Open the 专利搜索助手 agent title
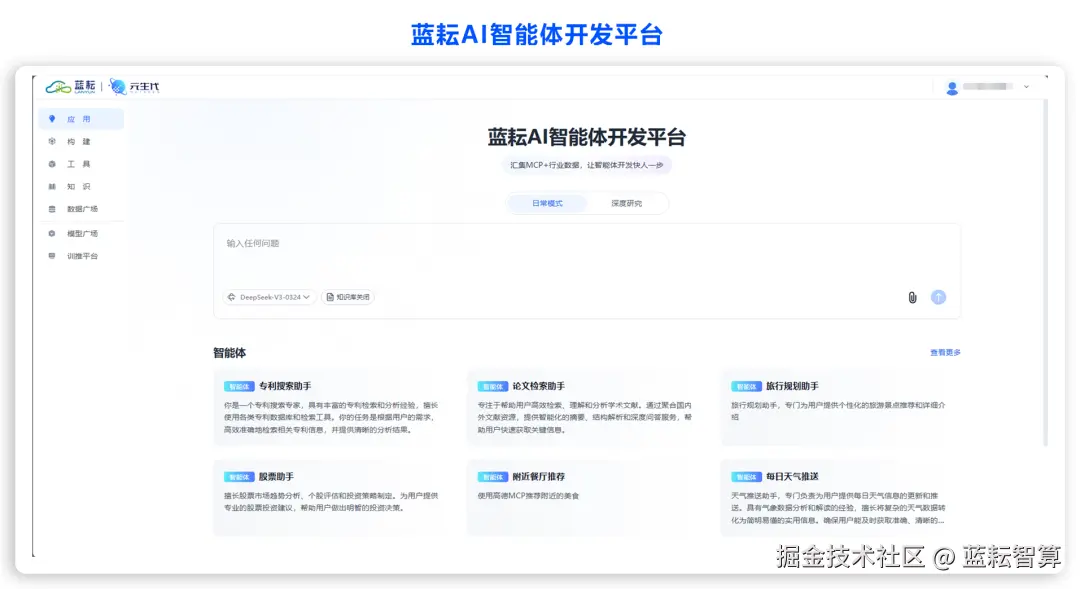 (285, 386)
